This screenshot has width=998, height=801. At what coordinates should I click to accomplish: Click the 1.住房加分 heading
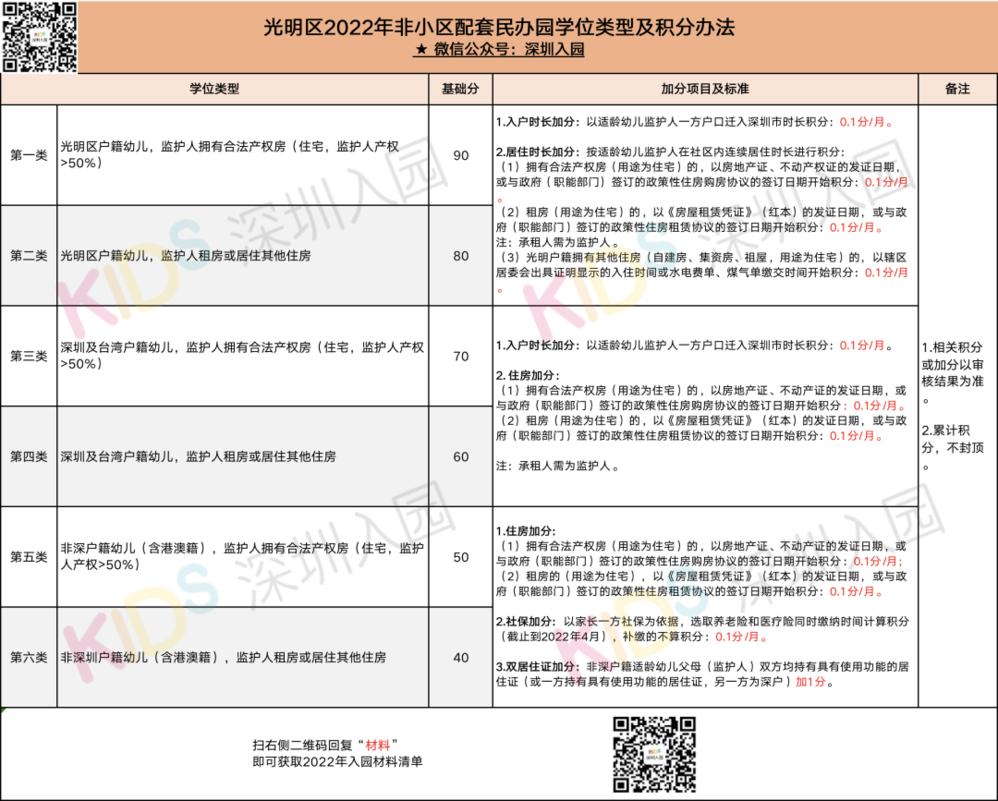coord(525,531)
